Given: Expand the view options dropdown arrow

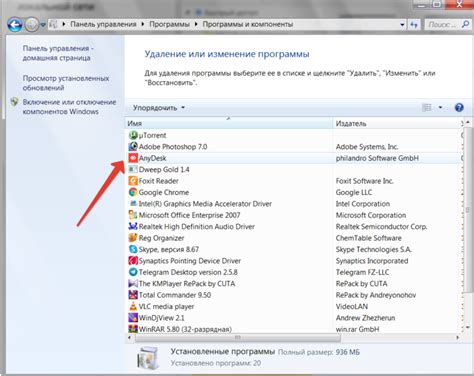Looking at the screenshot, I should [x=440, y=107].
